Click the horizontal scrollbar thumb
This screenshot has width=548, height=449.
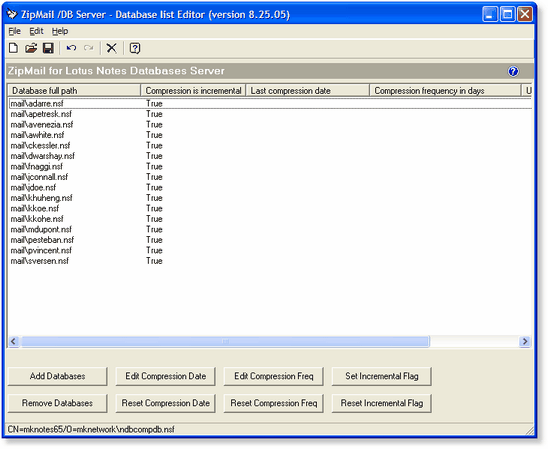(x=225, y=341)
